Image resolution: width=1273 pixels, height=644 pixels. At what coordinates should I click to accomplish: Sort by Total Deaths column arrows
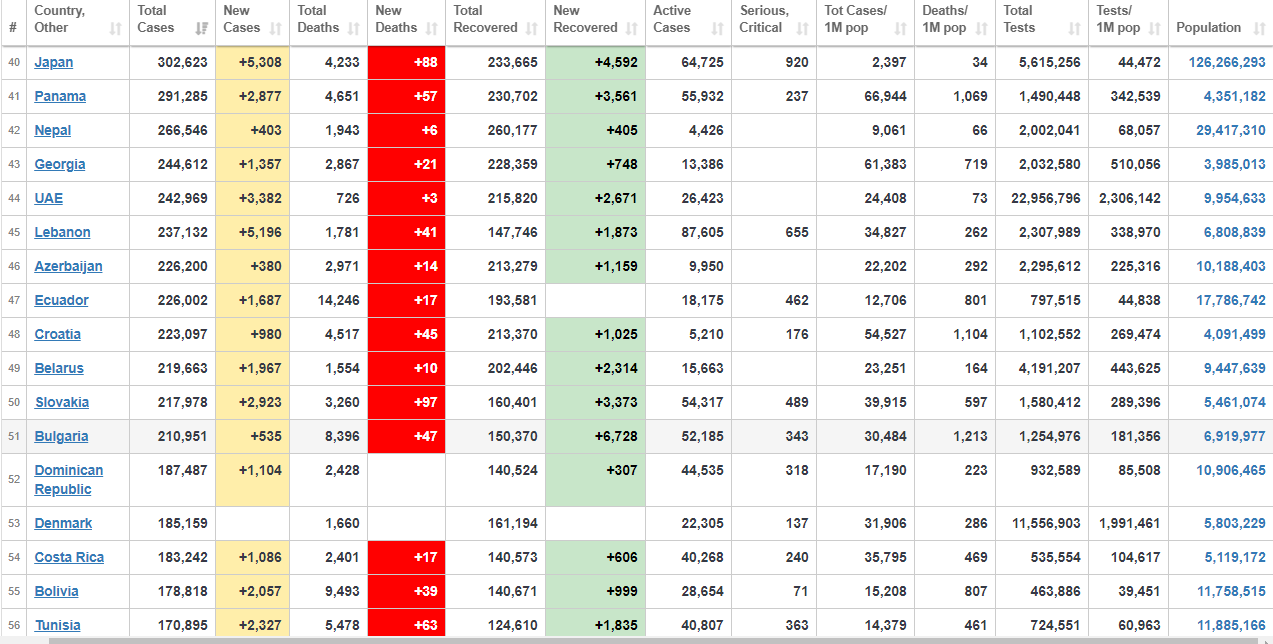(355, 29)
